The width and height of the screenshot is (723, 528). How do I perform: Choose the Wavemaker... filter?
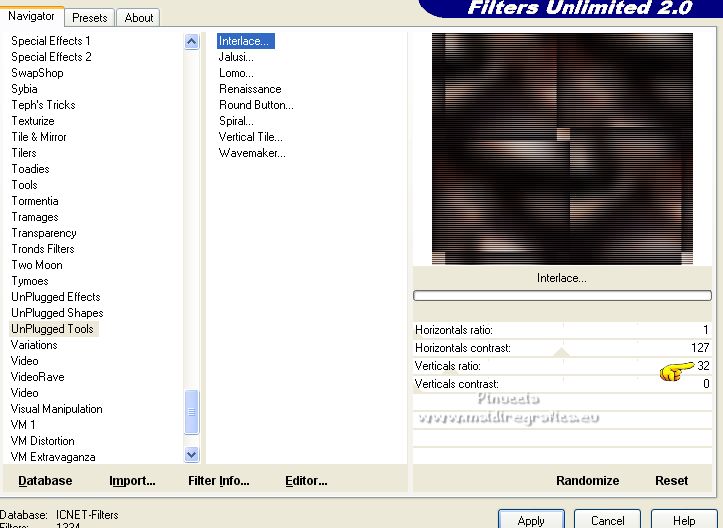coord(252,153)
